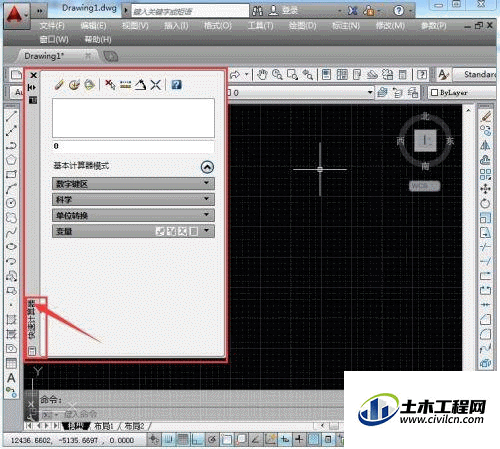Select the Polygon draw tool
Image resolution: width=500 pixels, height=449 pixels.
tap(11, 160)
